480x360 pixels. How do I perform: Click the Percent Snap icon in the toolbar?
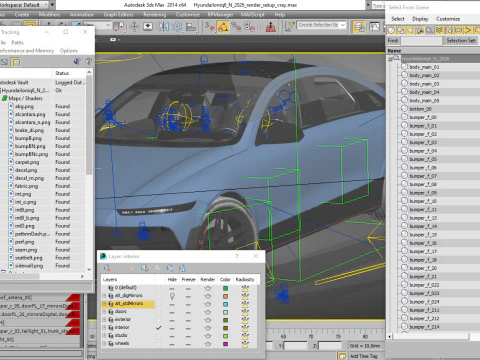[x=236, y=27]
